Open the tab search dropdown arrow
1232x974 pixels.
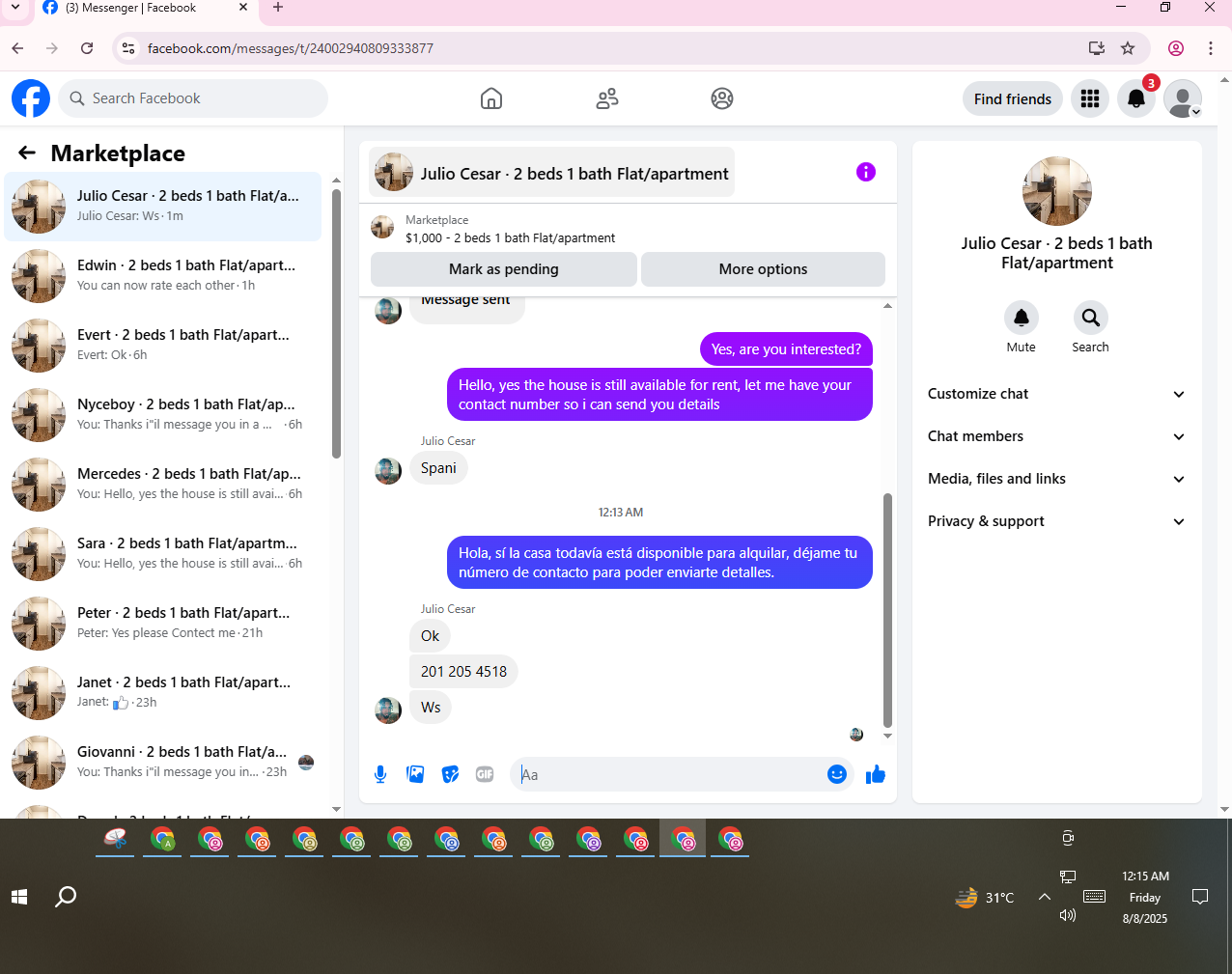15,8
